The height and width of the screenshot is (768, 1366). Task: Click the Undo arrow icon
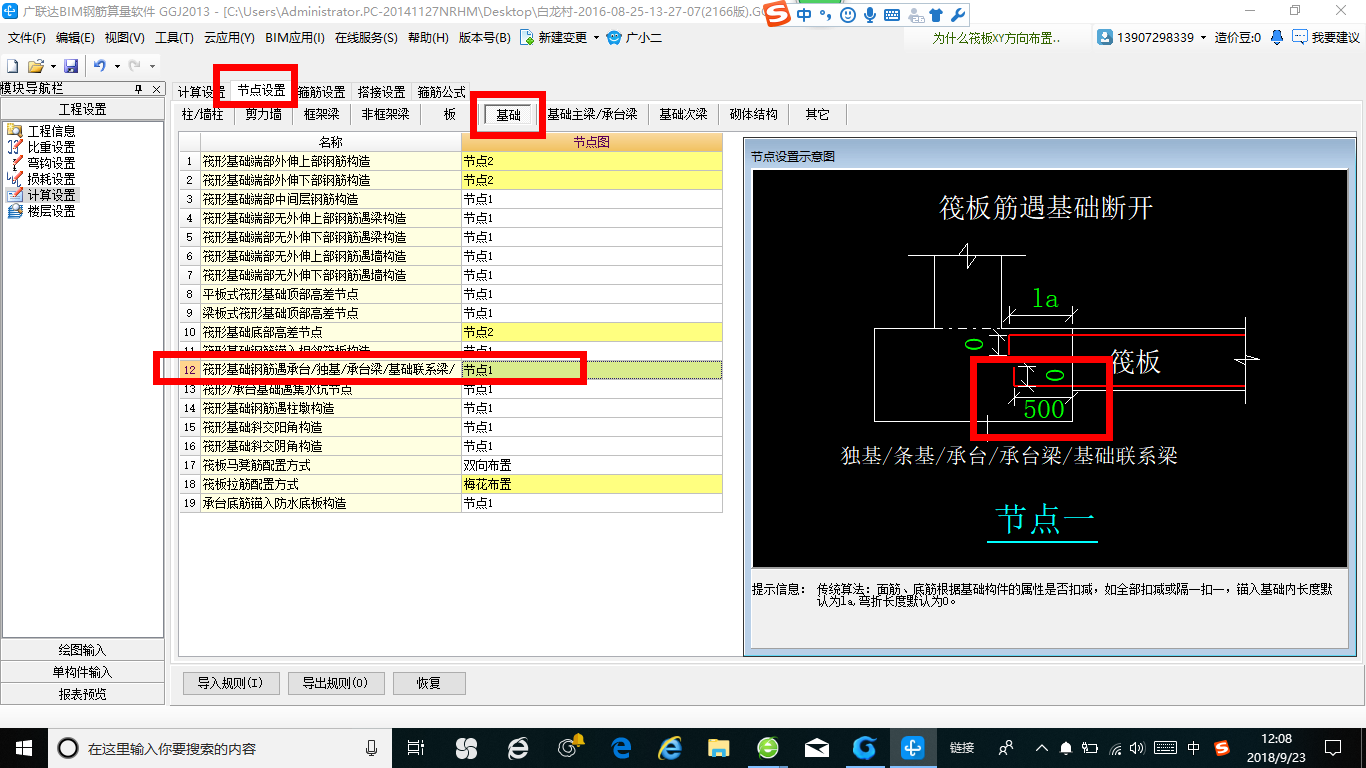[x=100, y=65]
